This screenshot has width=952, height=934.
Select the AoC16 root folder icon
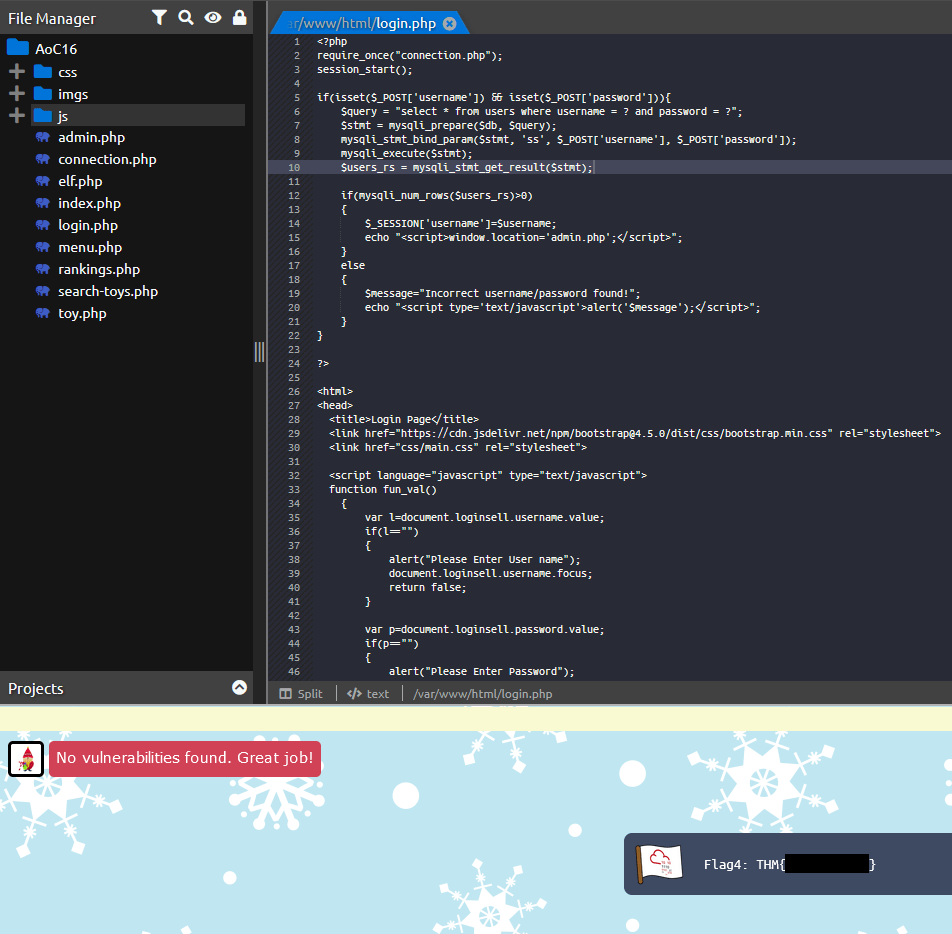point(18,47)
